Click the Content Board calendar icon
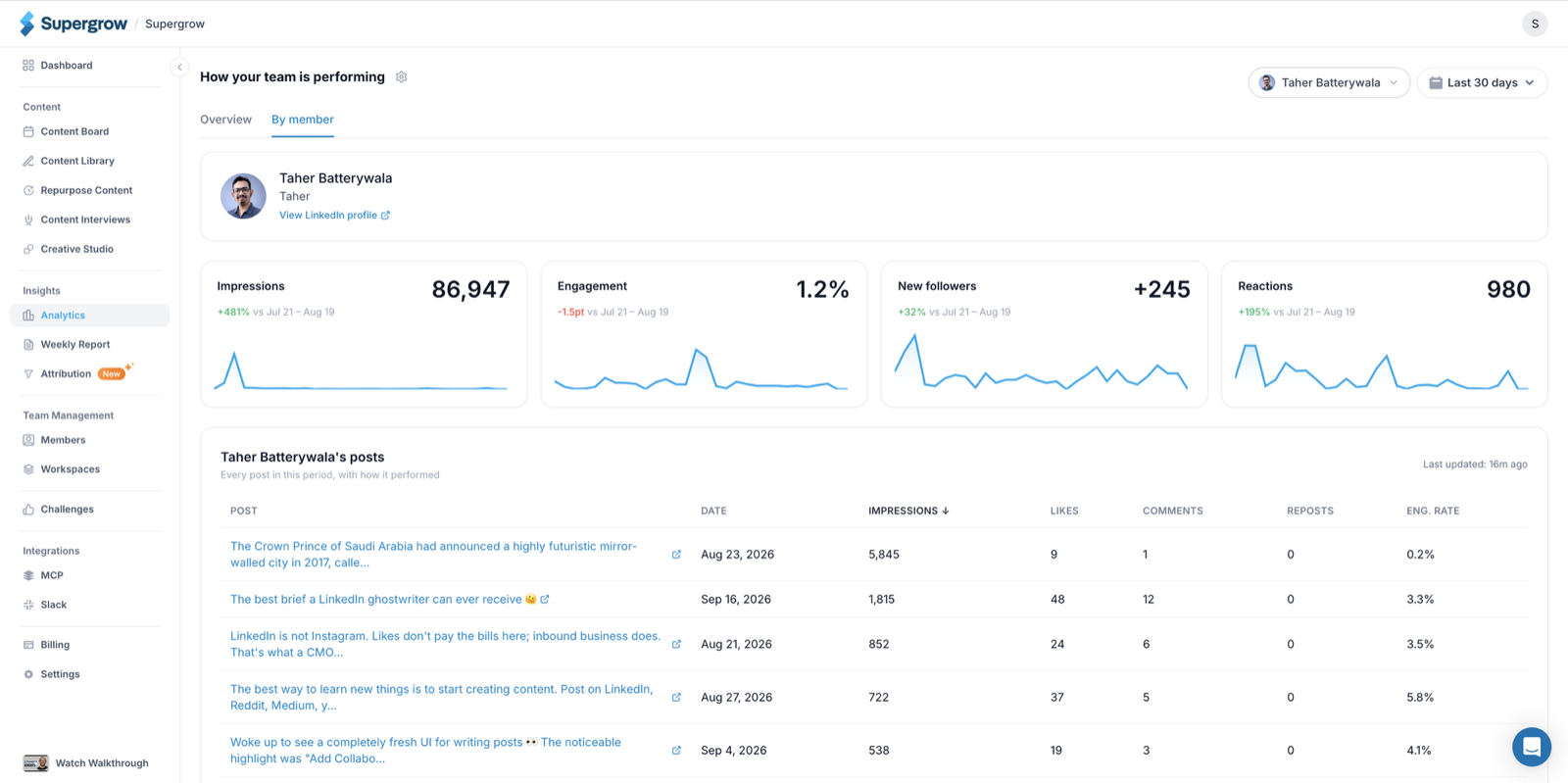 click(28, 131)
